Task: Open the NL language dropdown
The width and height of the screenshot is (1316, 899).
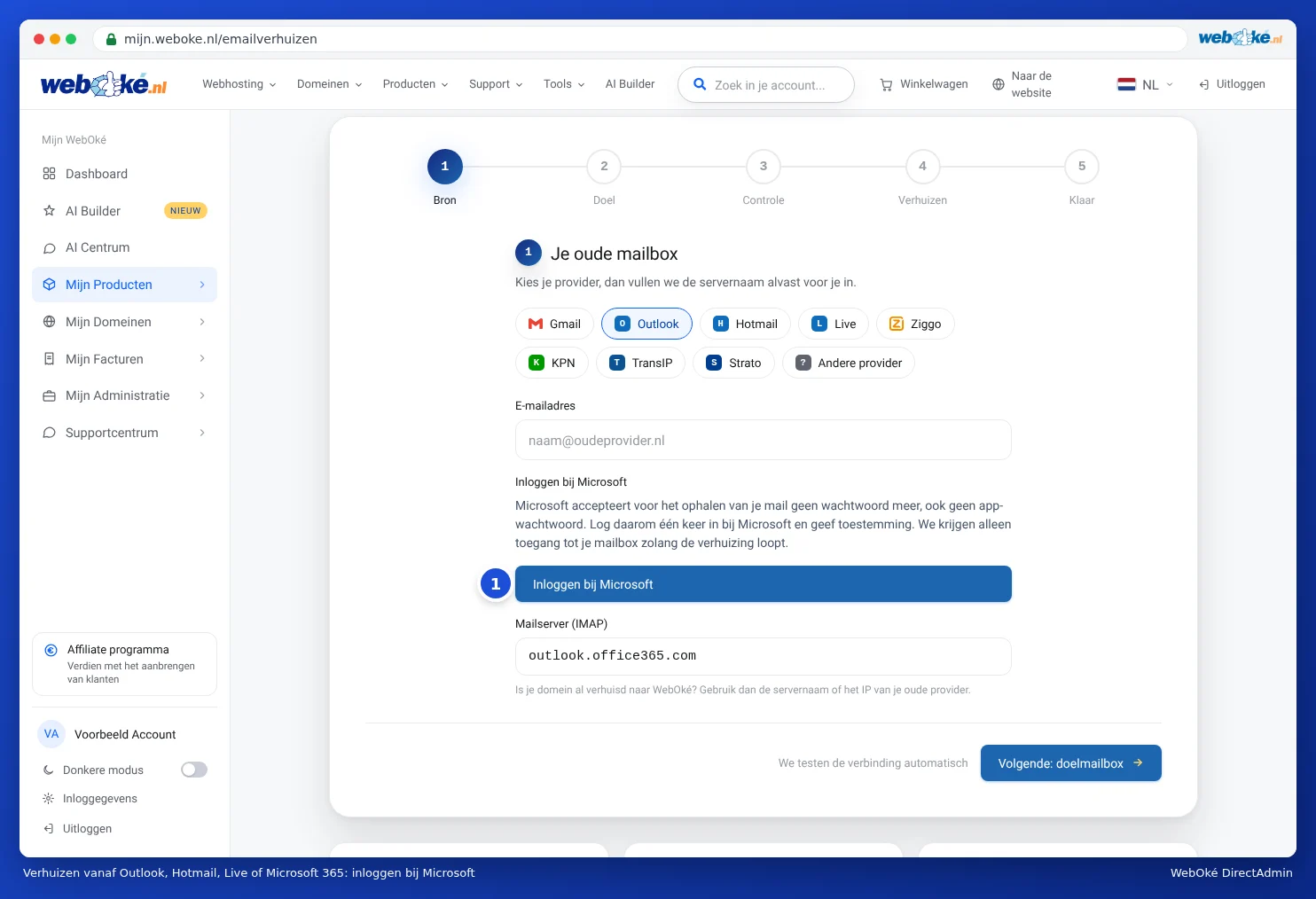Action: click(1145, 84)
